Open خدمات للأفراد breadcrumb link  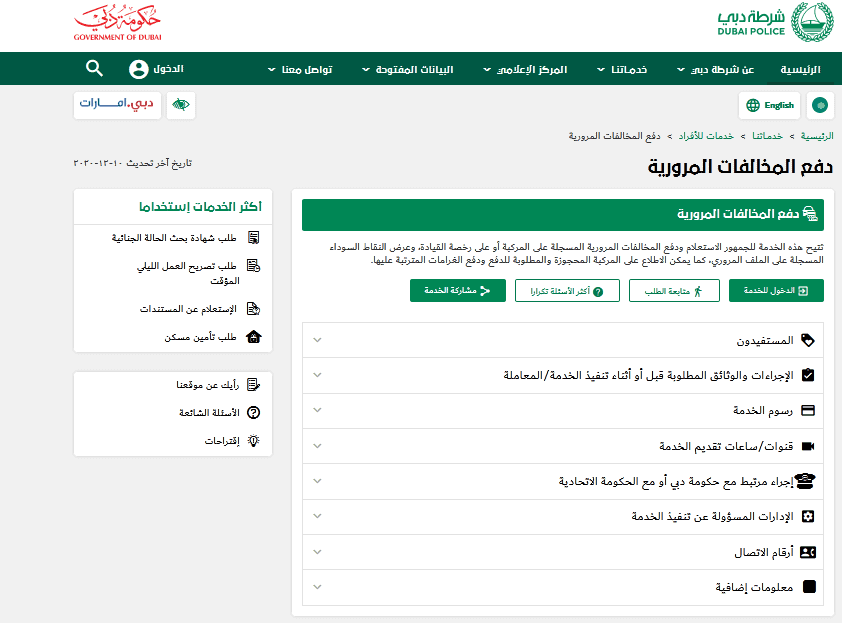click(x=706, y=136)
